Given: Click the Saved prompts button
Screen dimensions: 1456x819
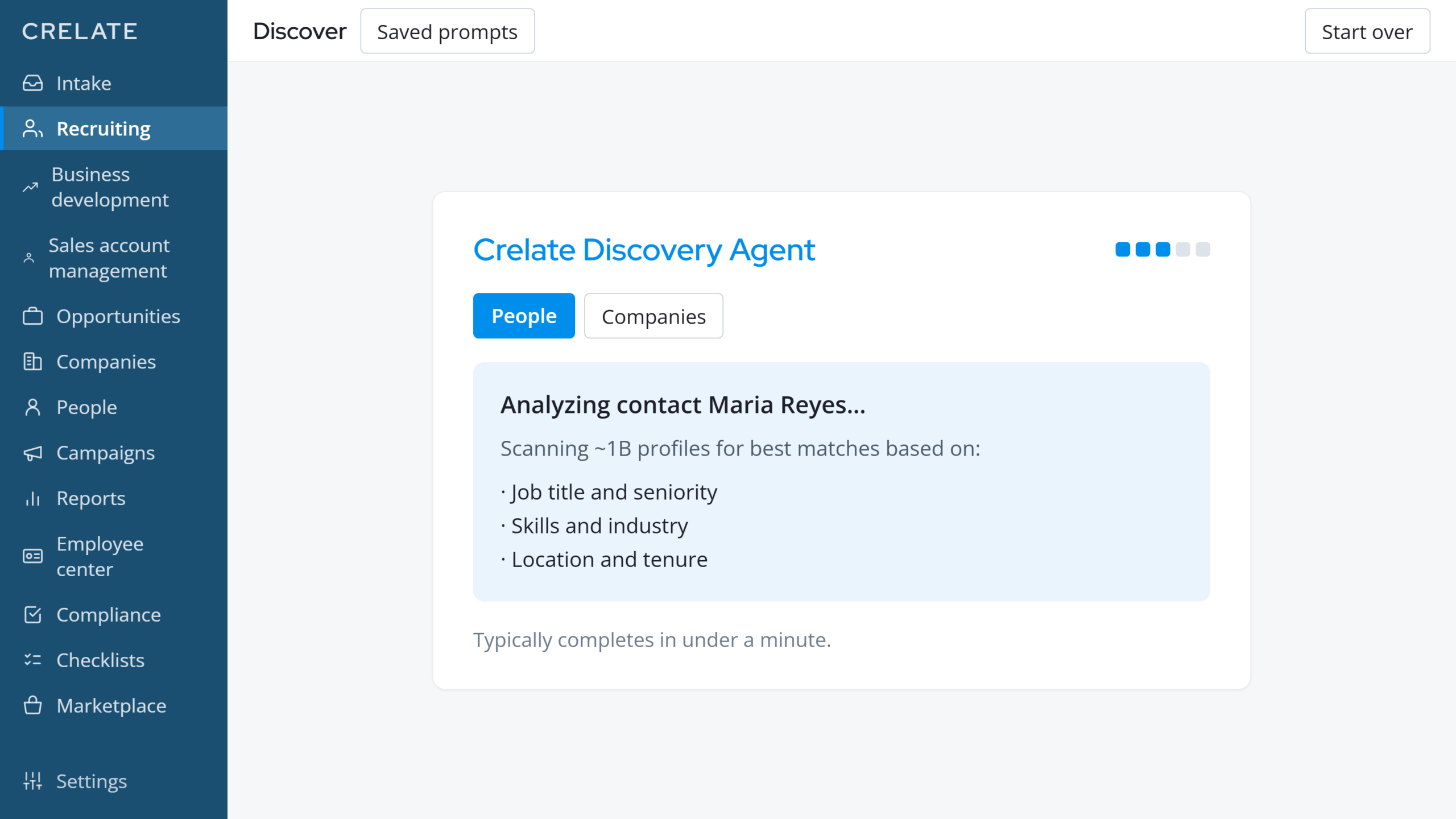Looking at the screenshot, I should tap(448, 31).
